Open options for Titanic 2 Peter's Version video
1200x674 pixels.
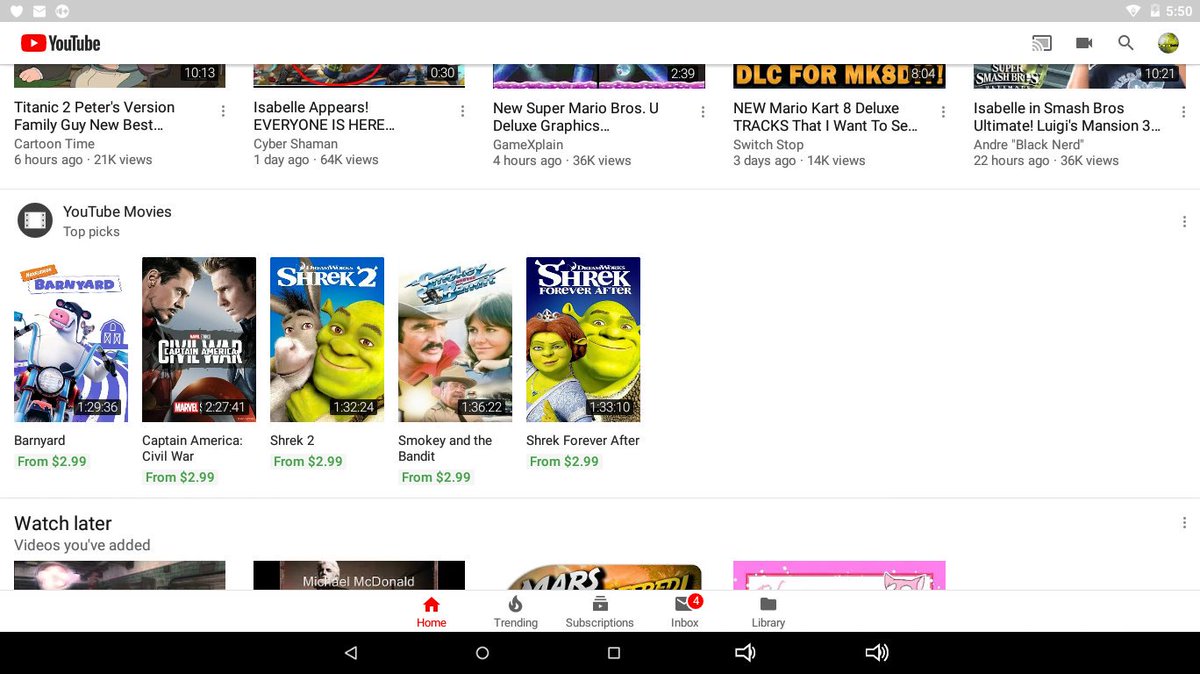tap(223, 111)
